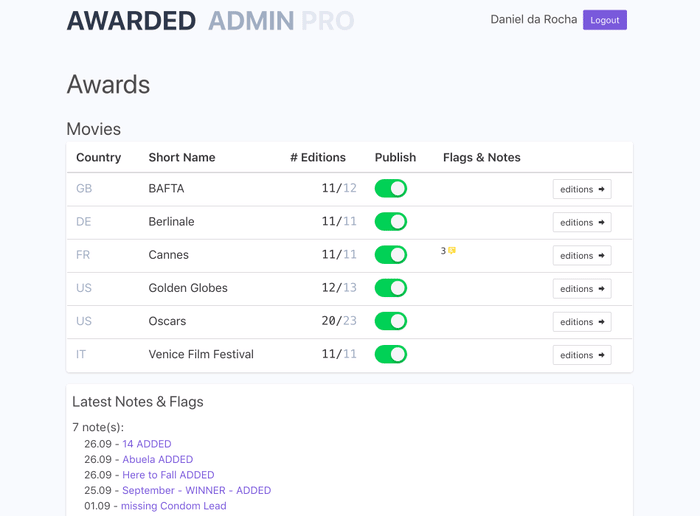Click the BAFTA short name
Screen dimensions: 700x516
166,188
